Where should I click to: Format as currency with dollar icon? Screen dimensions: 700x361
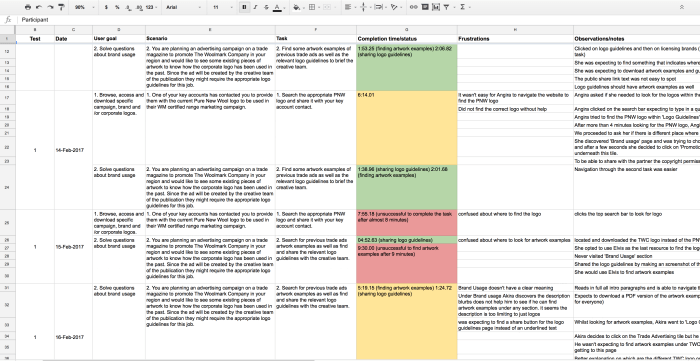click(106, 7)
